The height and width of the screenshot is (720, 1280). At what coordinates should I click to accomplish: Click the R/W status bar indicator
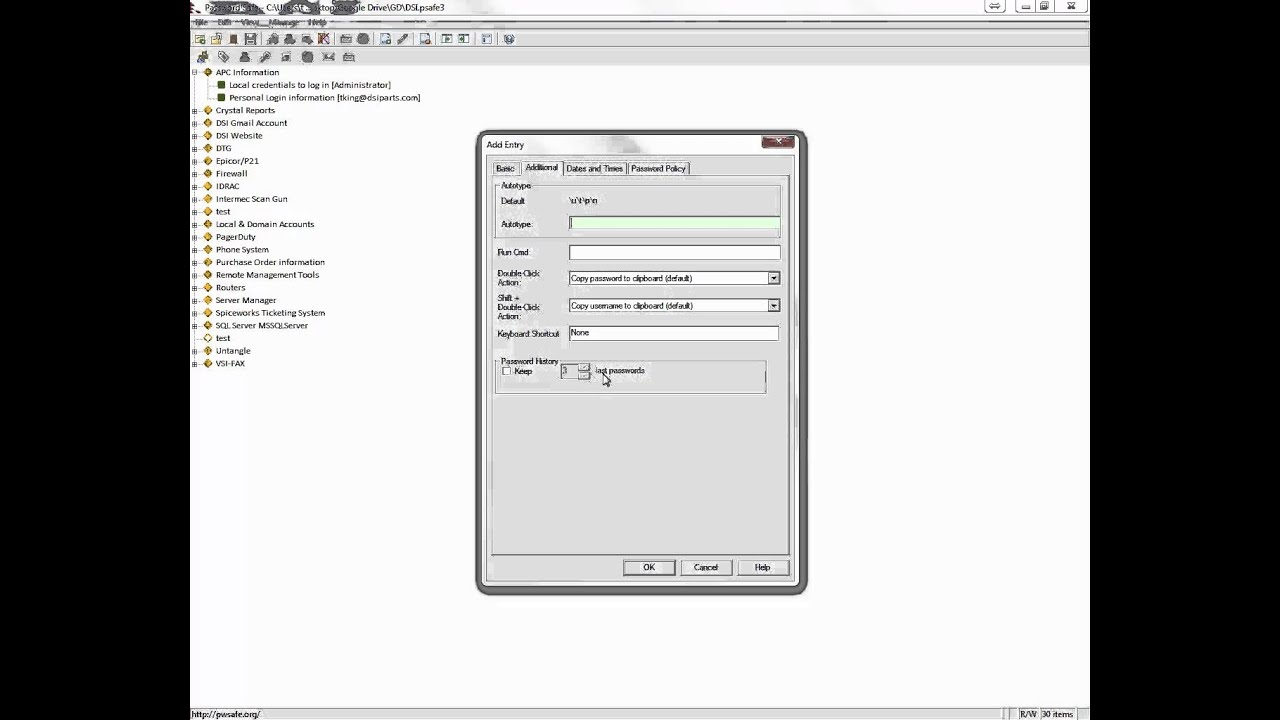pos(1028,714)
